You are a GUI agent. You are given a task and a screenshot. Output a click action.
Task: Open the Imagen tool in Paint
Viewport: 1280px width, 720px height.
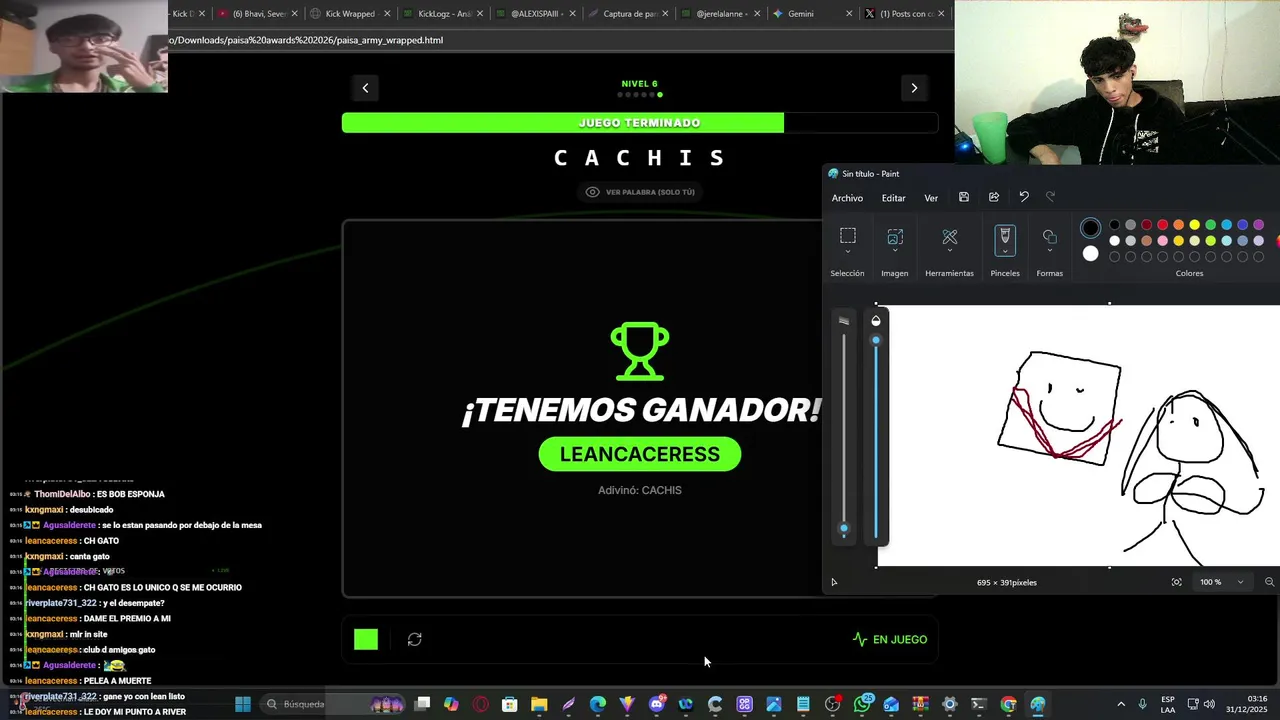[895, 236]
